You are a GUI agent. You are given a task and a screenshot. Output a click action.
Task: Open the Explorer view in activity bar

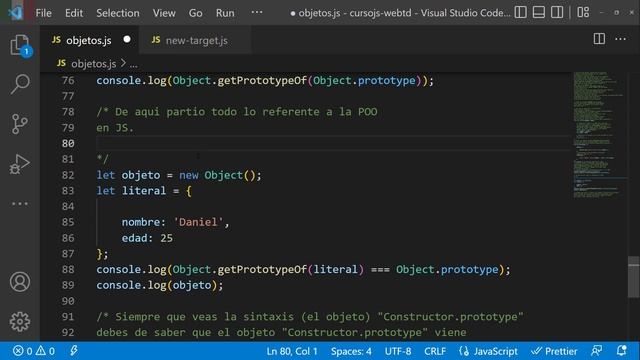(20, 45)
